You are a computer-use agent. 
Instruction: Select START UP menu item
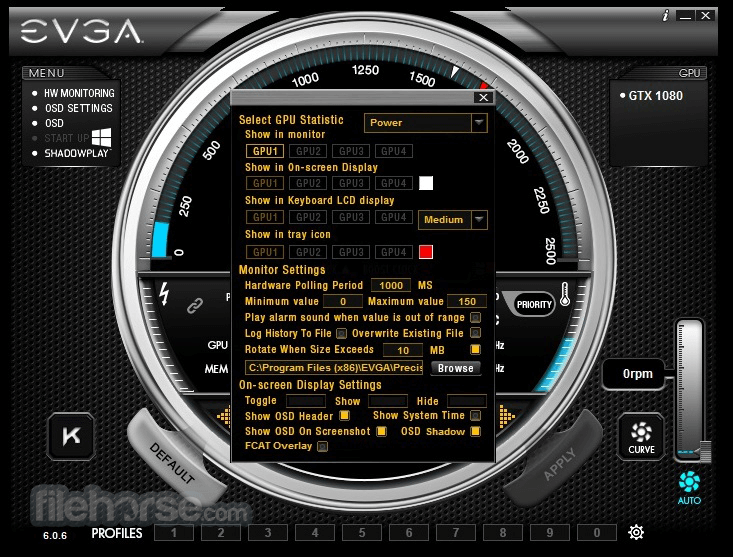pos(66,138)
